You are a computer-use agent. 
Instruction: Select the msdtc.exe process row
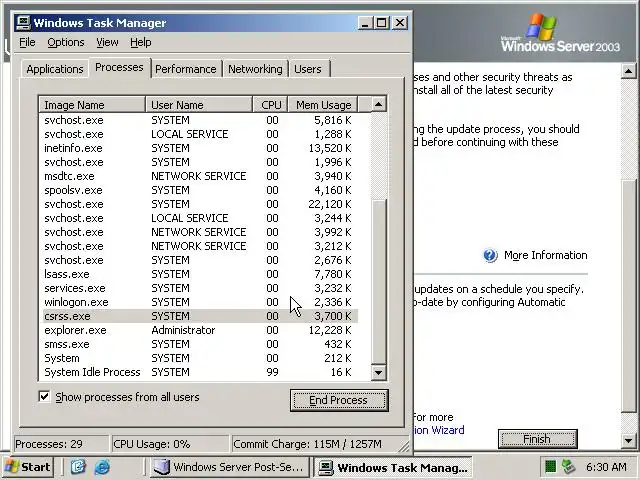click(200, 176)
